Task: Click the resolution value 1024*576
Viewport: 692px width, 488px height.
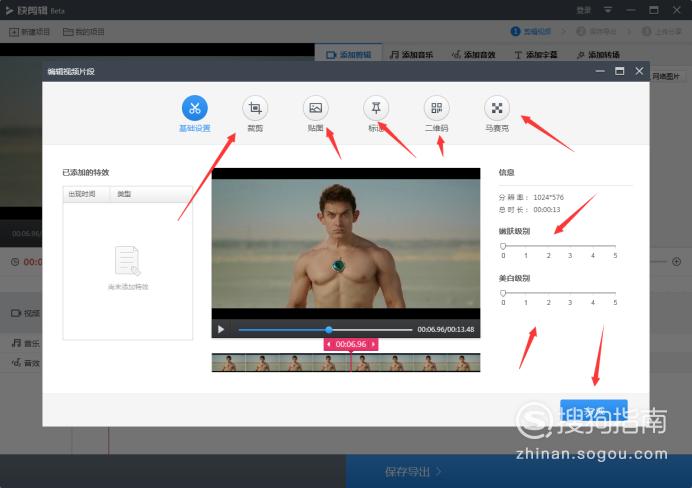Action: [x=548, y=197]
